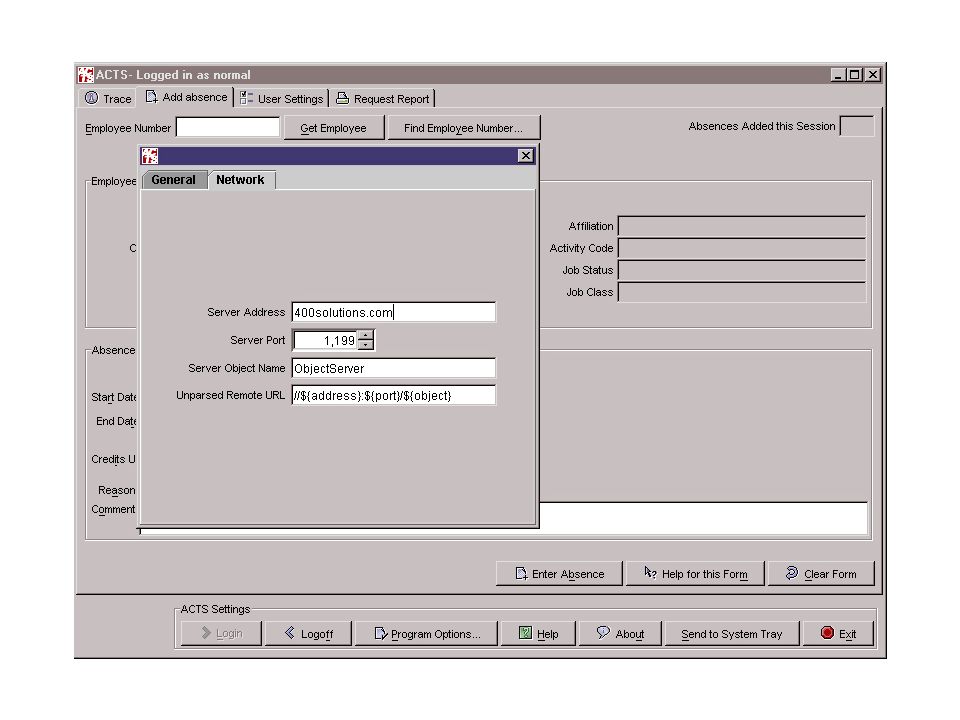960x720 pixels.
Task: Click the options dialog title bar icon
Action: 150,156
